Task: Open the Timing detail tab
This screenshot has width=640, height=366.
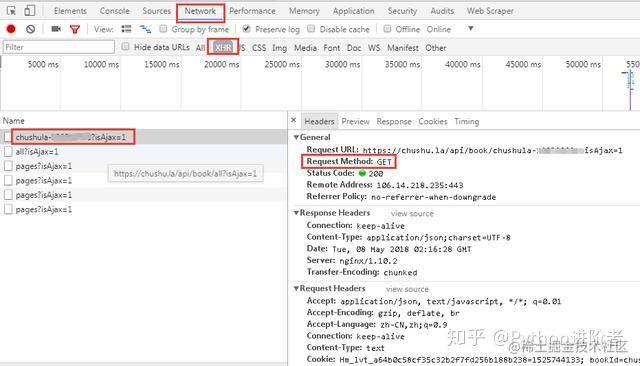Action: pos(467,121)
